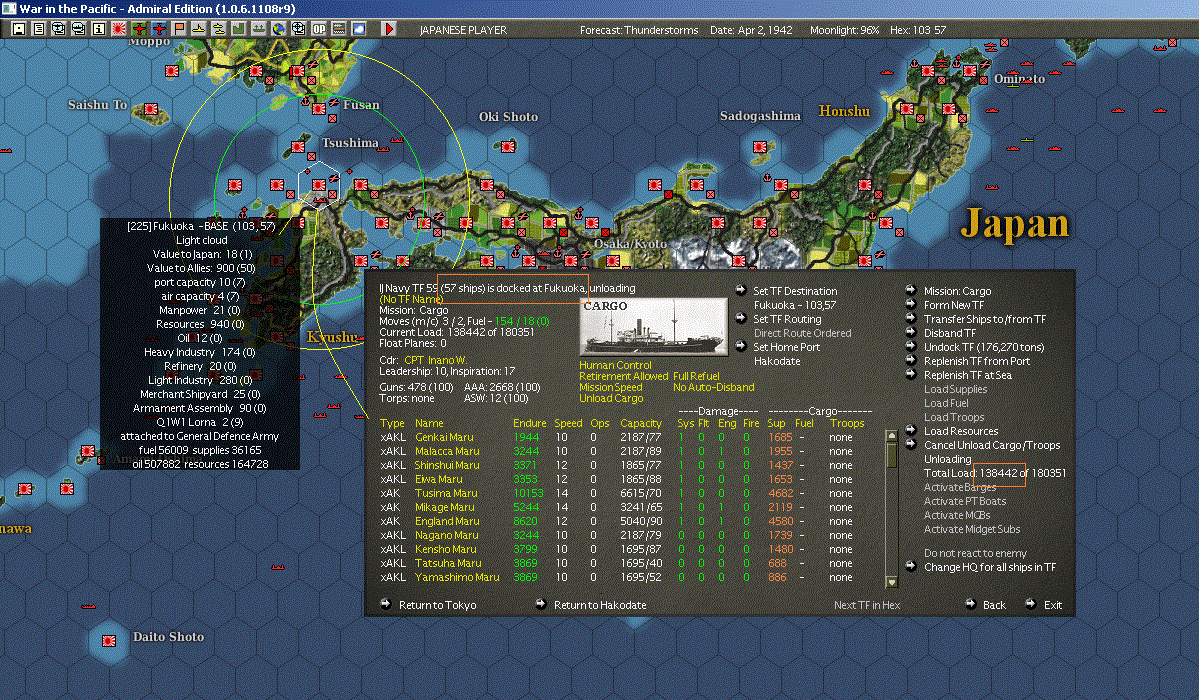
Task: Open ship Genkai Maru
Action: pyautogui.click(x=444, y=438)
